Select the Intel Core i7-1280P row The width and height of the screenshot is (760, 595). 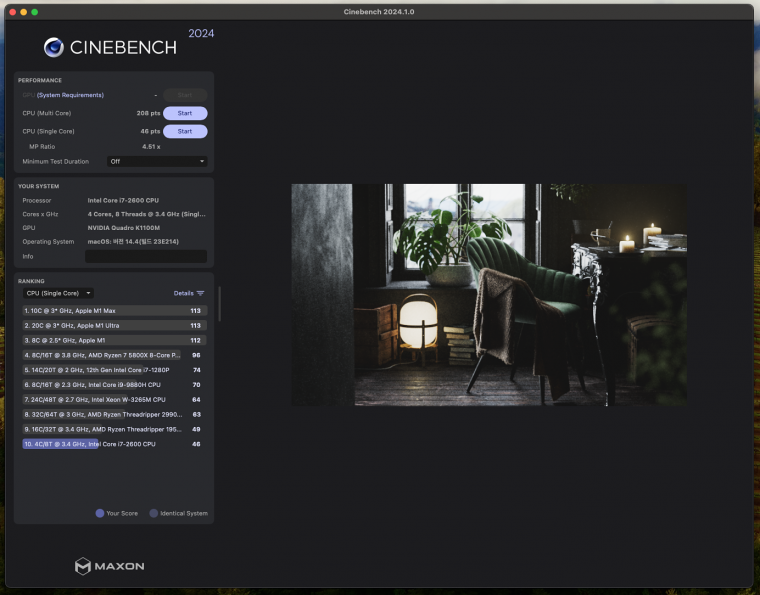click(x=115, y=370)
